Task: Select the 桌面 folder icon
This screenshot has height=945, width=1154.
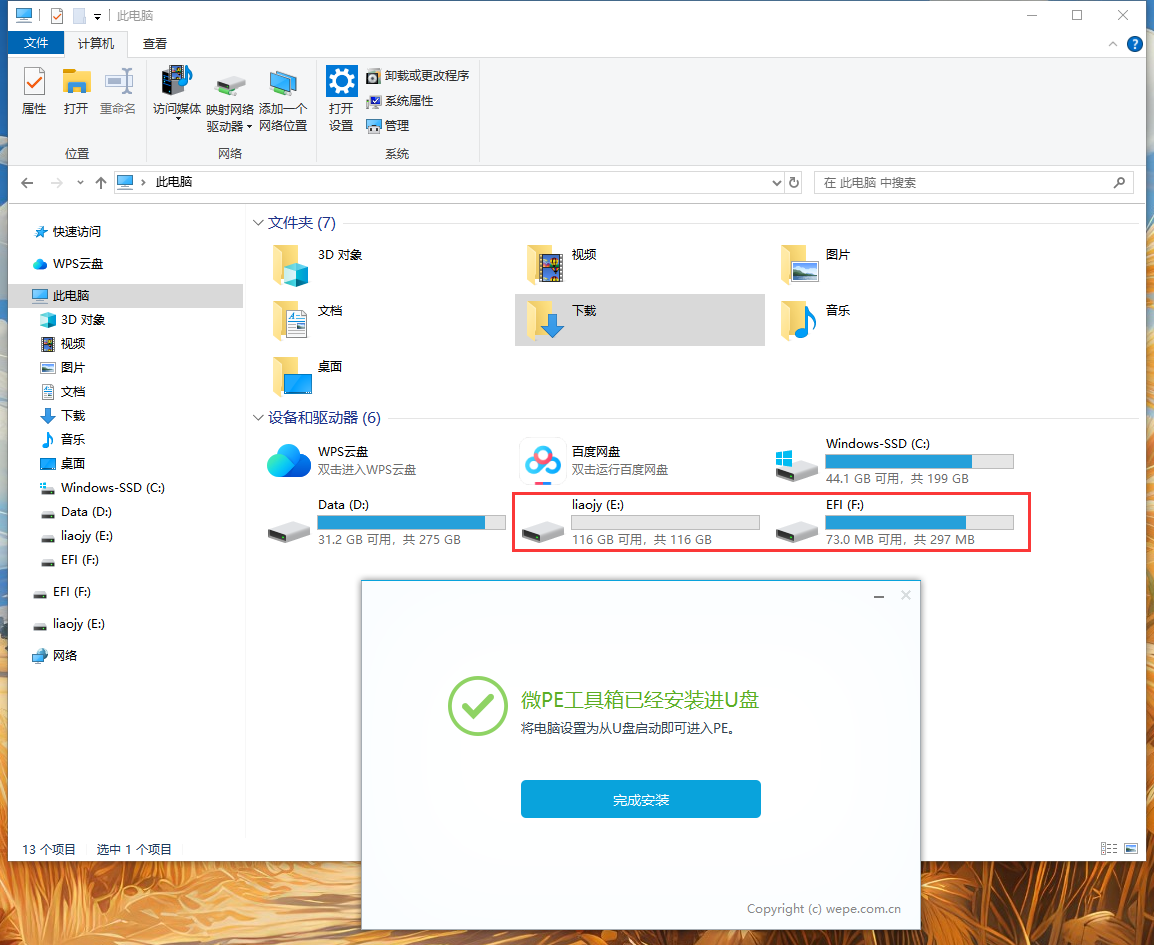Action: [291, 376]
